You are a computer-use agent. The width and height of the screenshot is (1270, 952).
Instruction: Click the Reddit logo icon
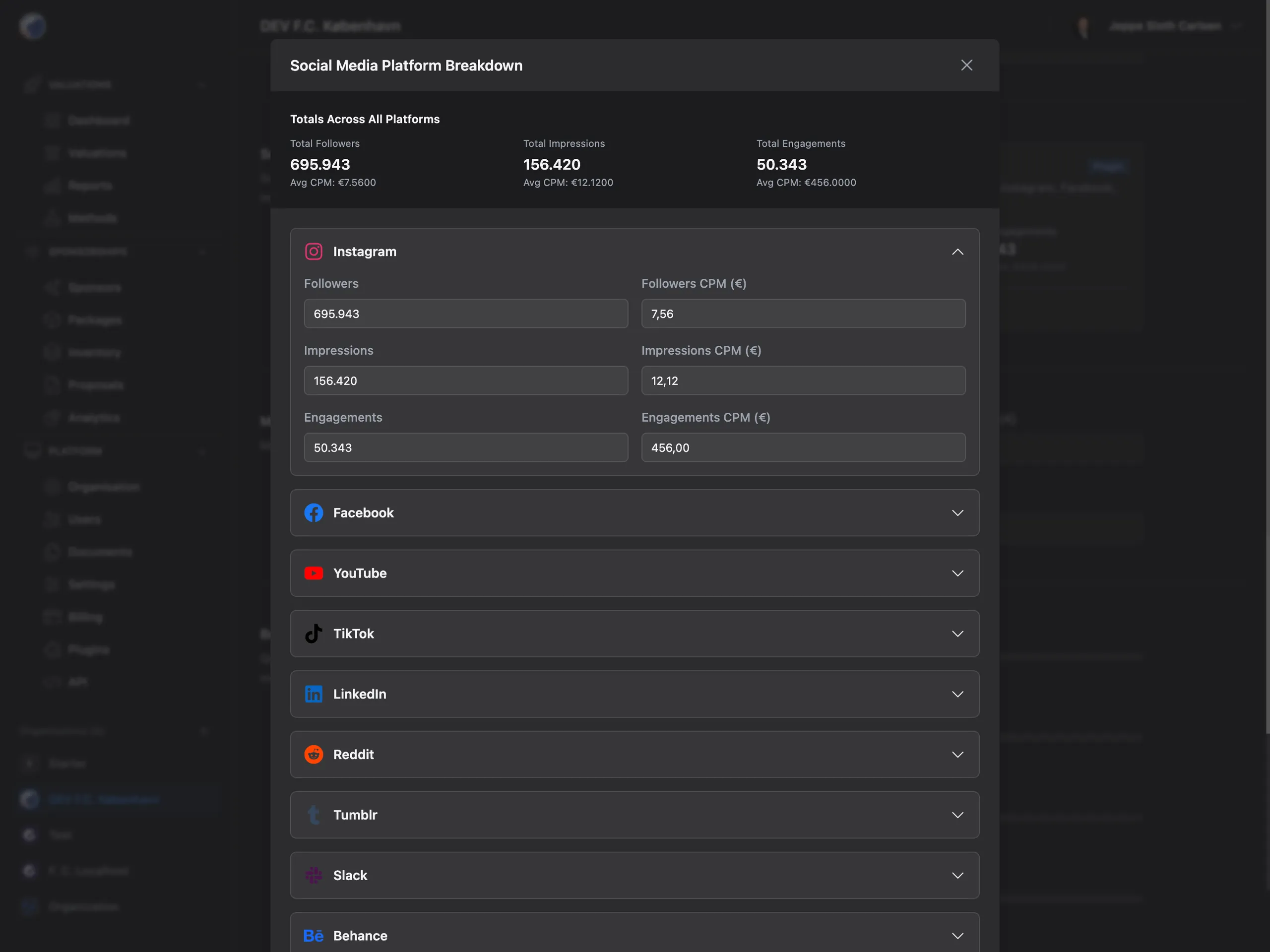(x=314, y=755)
